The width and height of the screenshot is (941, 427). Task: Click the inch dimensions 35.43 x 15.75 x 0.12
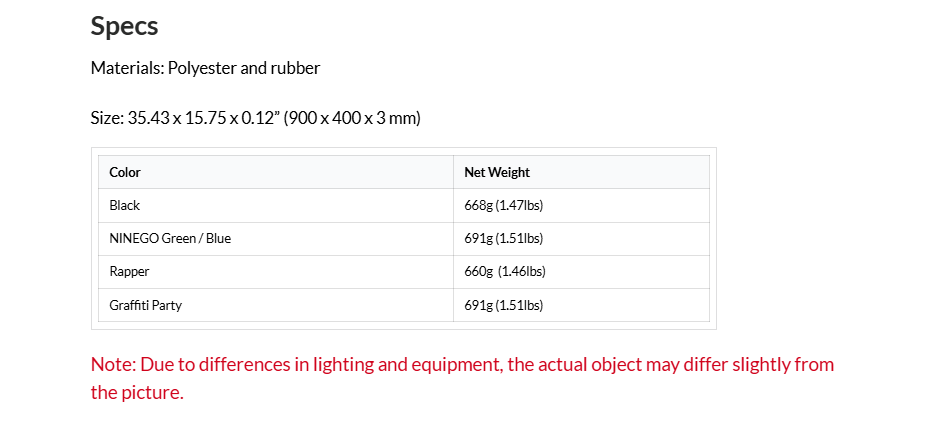pos(203,118)
